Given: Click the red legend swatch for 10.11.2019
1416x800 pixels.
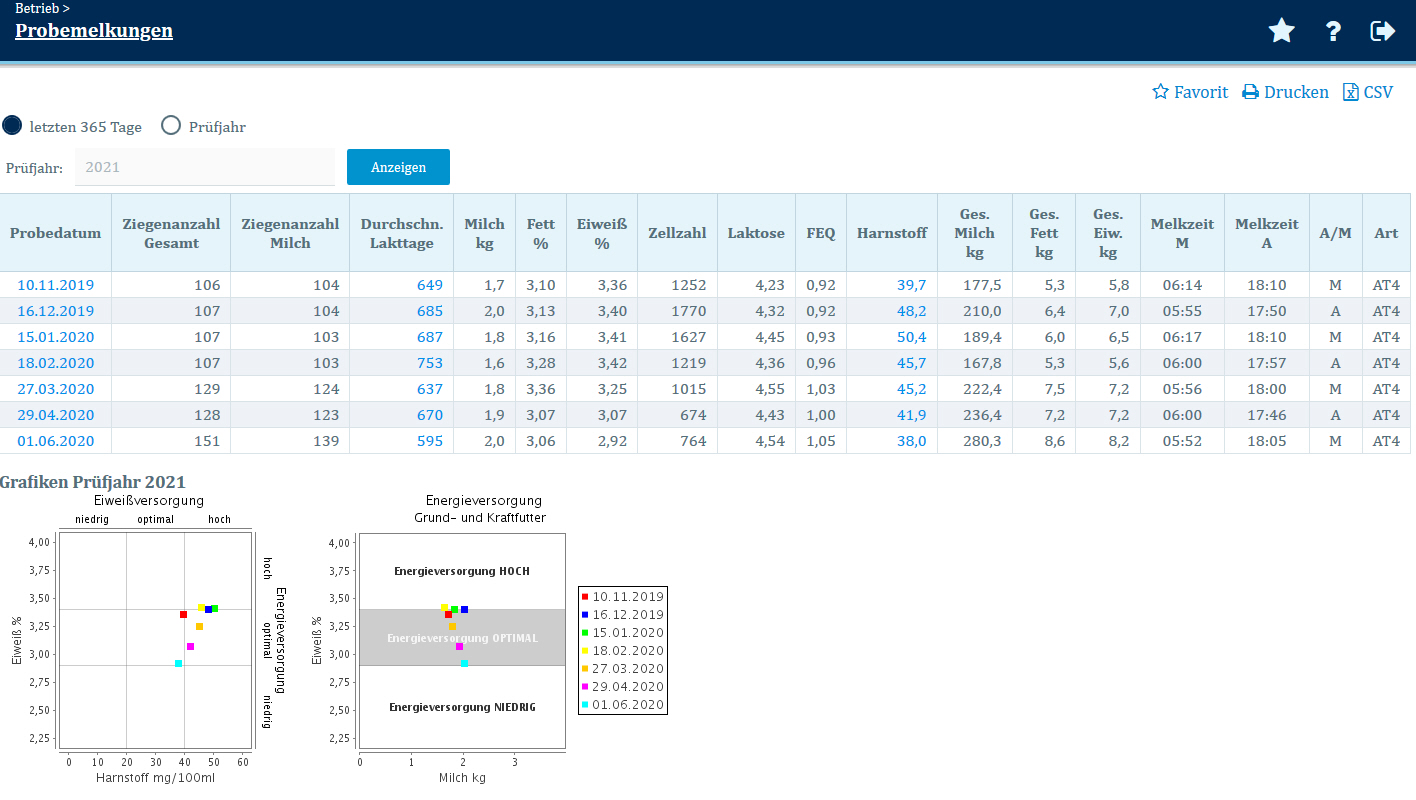Looking at the screenshot, I should (585, 597).
